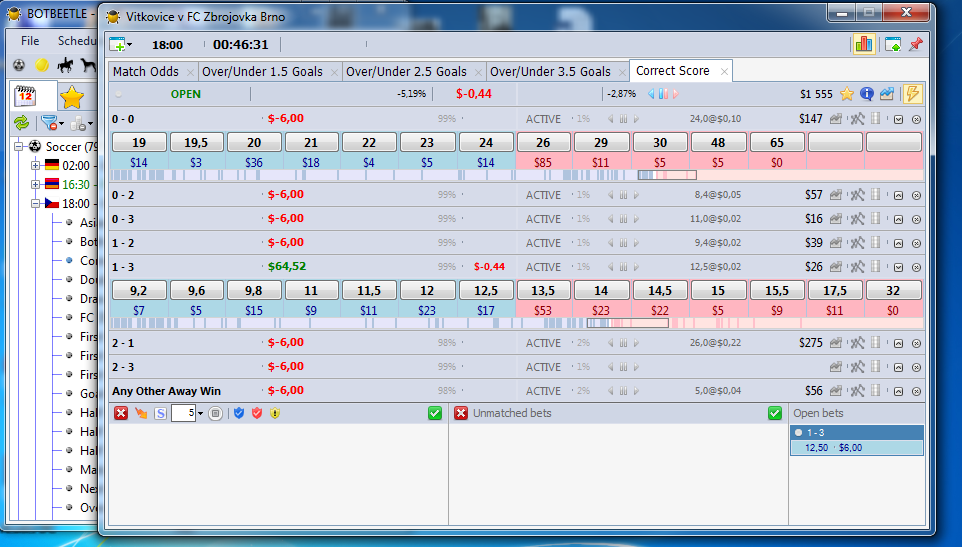Click the tools icon in 0 - 0 row
The height and width of the screenshot is (547, 962).
coord(857,119)
